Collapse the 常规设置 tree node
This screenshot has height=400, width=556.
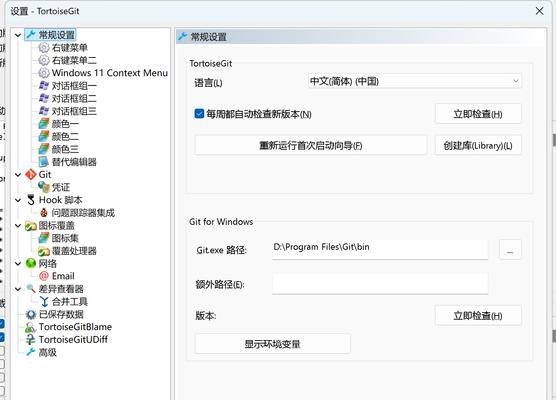click(18, 35)
